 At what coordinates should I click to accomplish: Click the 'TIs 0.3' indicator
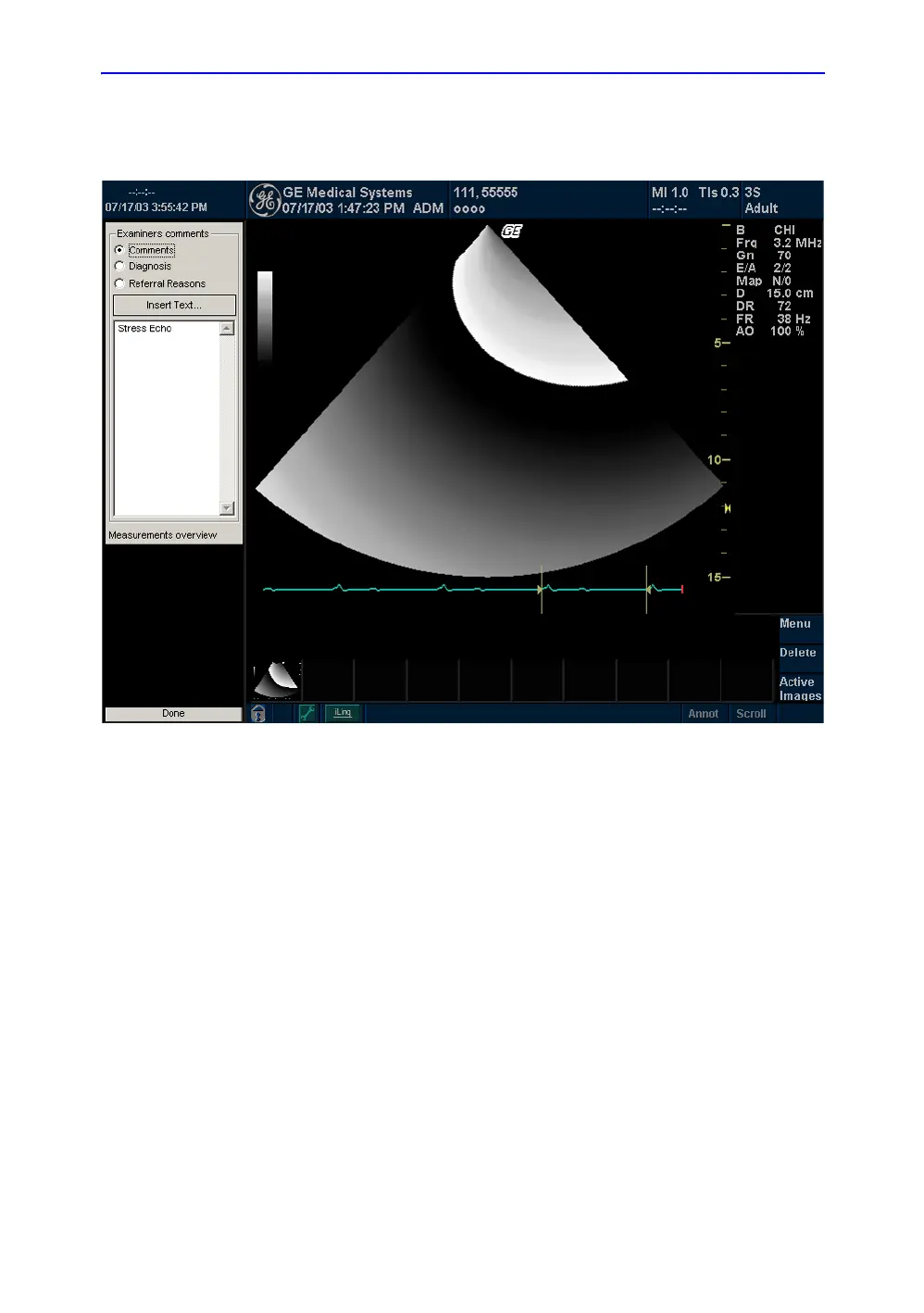(718, 193)
